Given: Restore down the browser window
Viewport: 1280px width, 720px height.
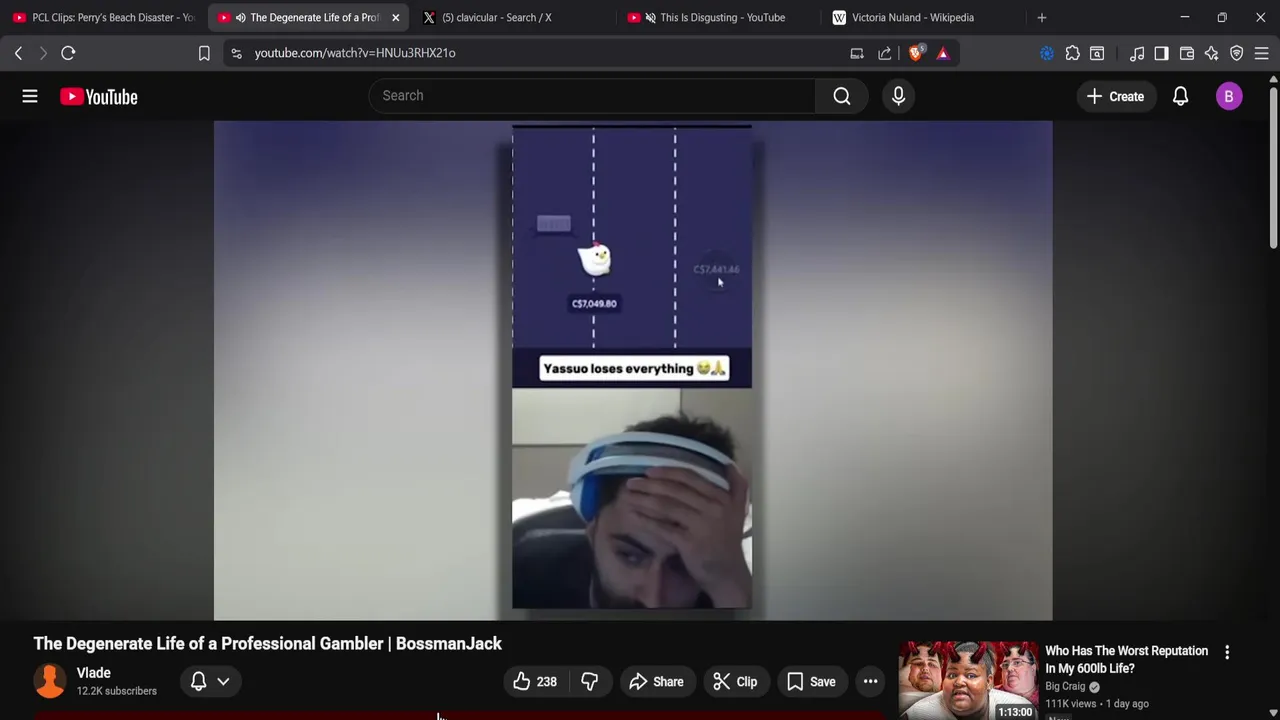Looking at the screenshot, I should tap(1222, 17).
